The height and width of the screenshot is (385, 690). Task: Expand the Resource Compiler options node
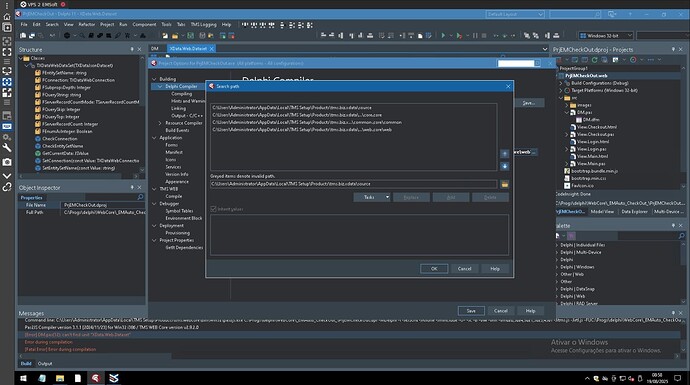point(160,123)
